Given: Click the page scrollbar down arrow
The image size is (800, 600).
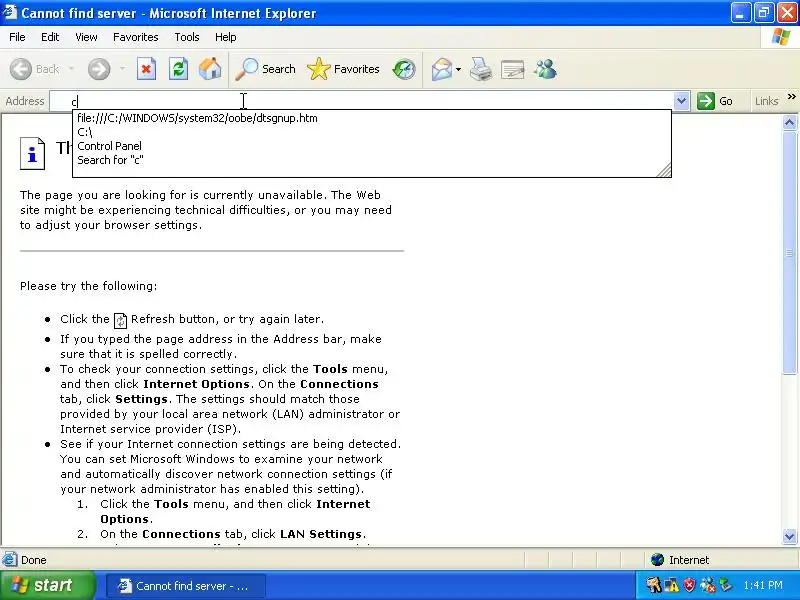Looking at the screenshot, I should pyautogui.click(x=789, y=536).
